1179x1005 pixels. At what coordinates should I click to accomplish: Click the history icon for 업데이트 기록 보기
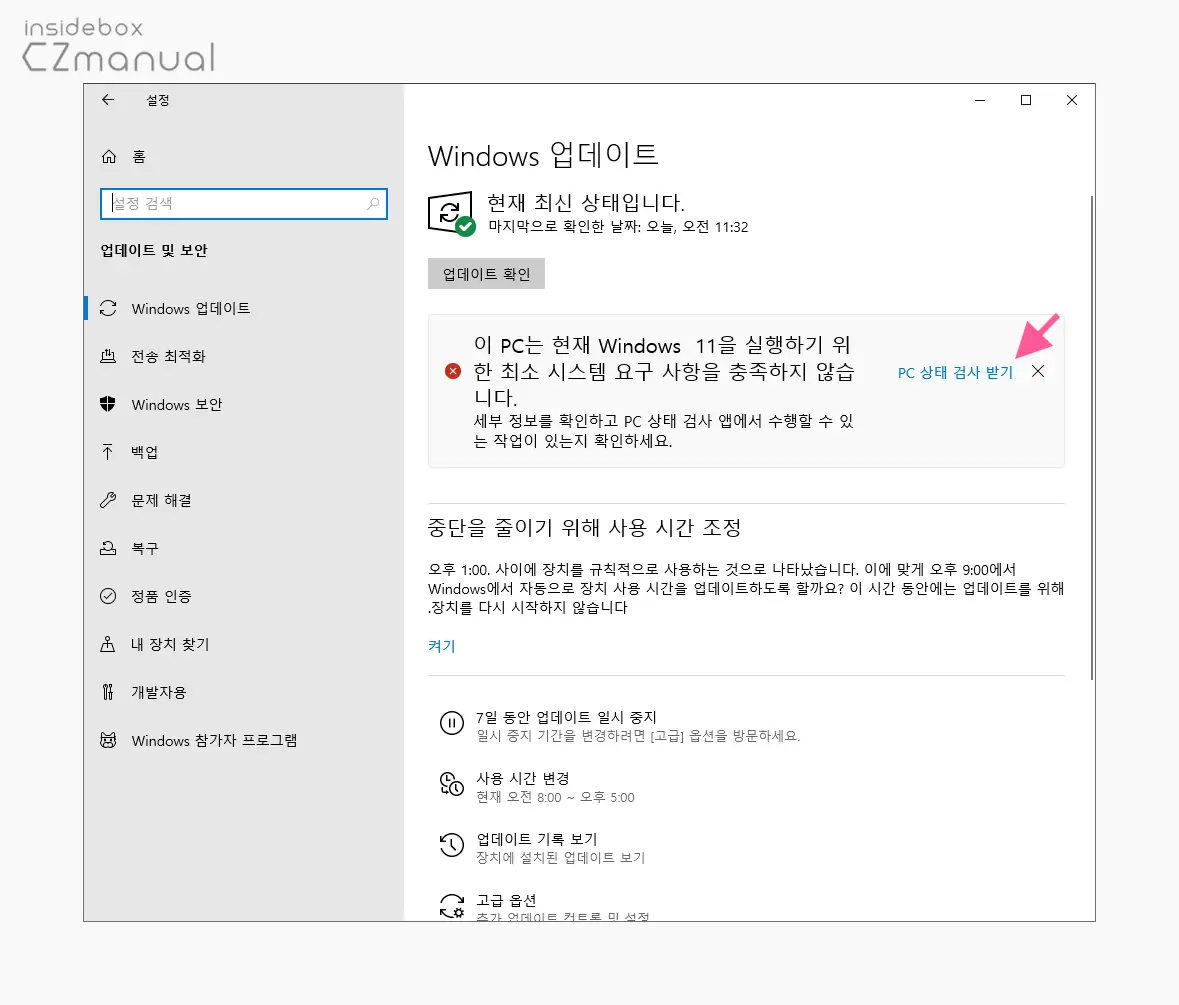click(452, 845)
